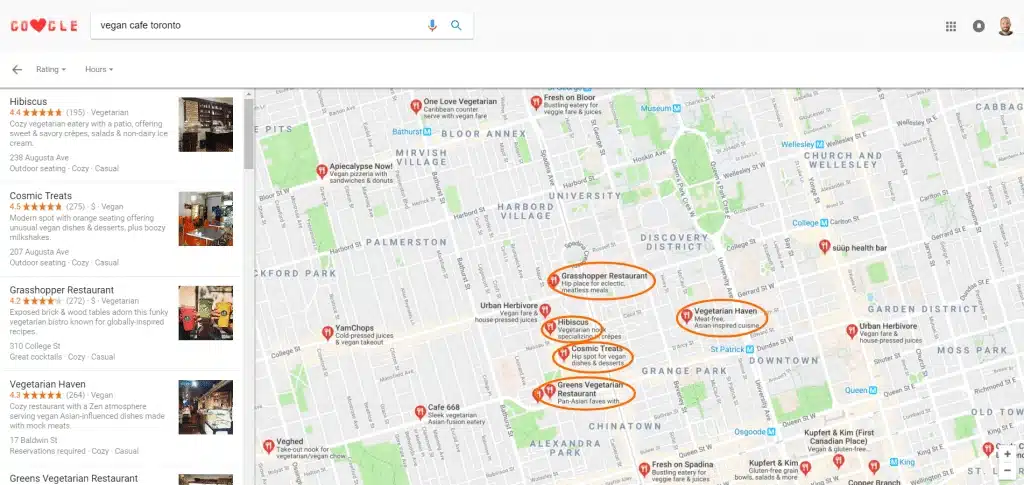Expand the Rating filter dropdown
The image size is (1024, 485).
(51, 69)
